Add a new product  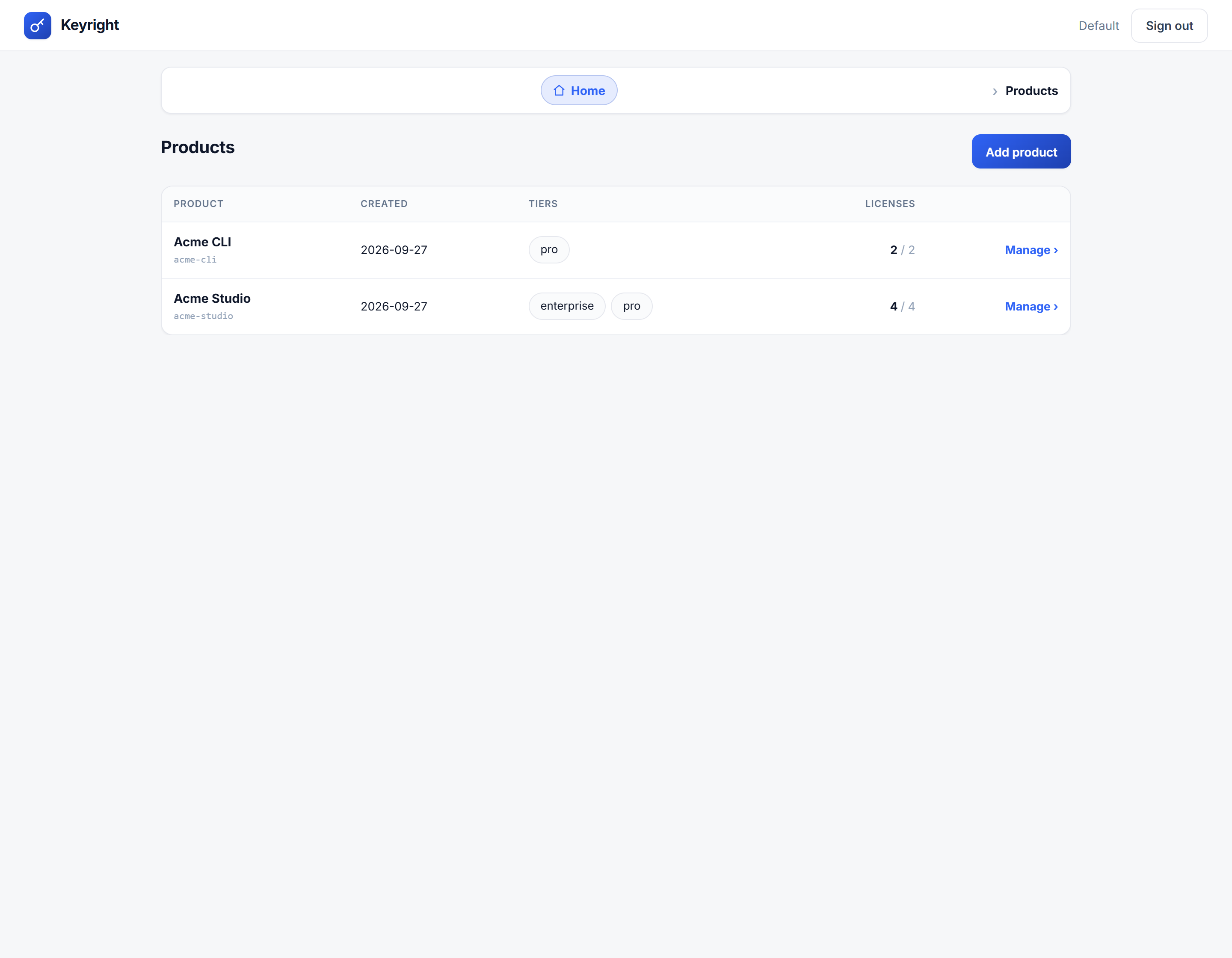pos(1020,152)
